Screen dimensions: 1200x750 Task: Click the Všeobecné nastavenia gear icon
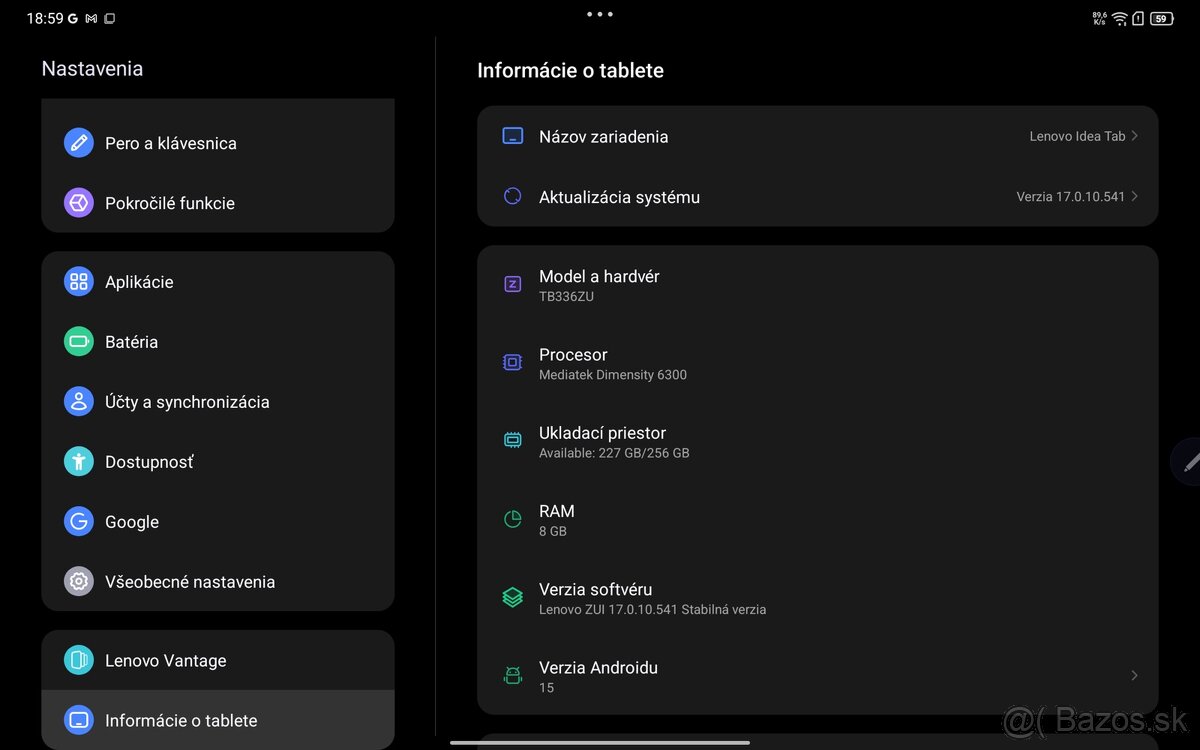(x=78, y=581)
